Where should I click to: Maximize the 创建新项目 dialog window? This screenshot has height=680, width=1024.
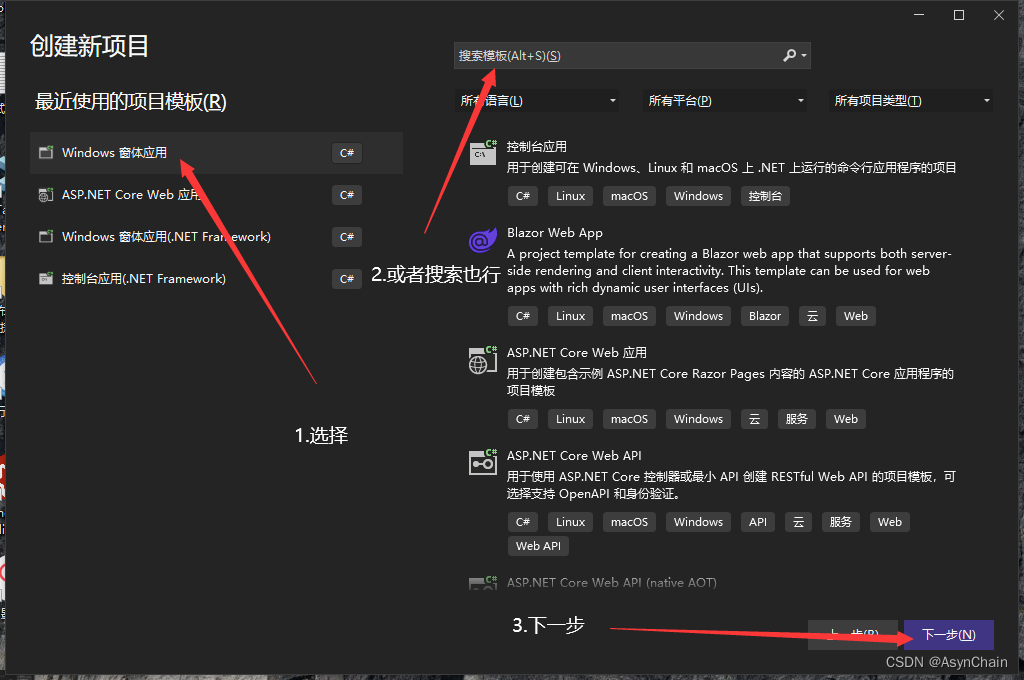pos(959,15)
